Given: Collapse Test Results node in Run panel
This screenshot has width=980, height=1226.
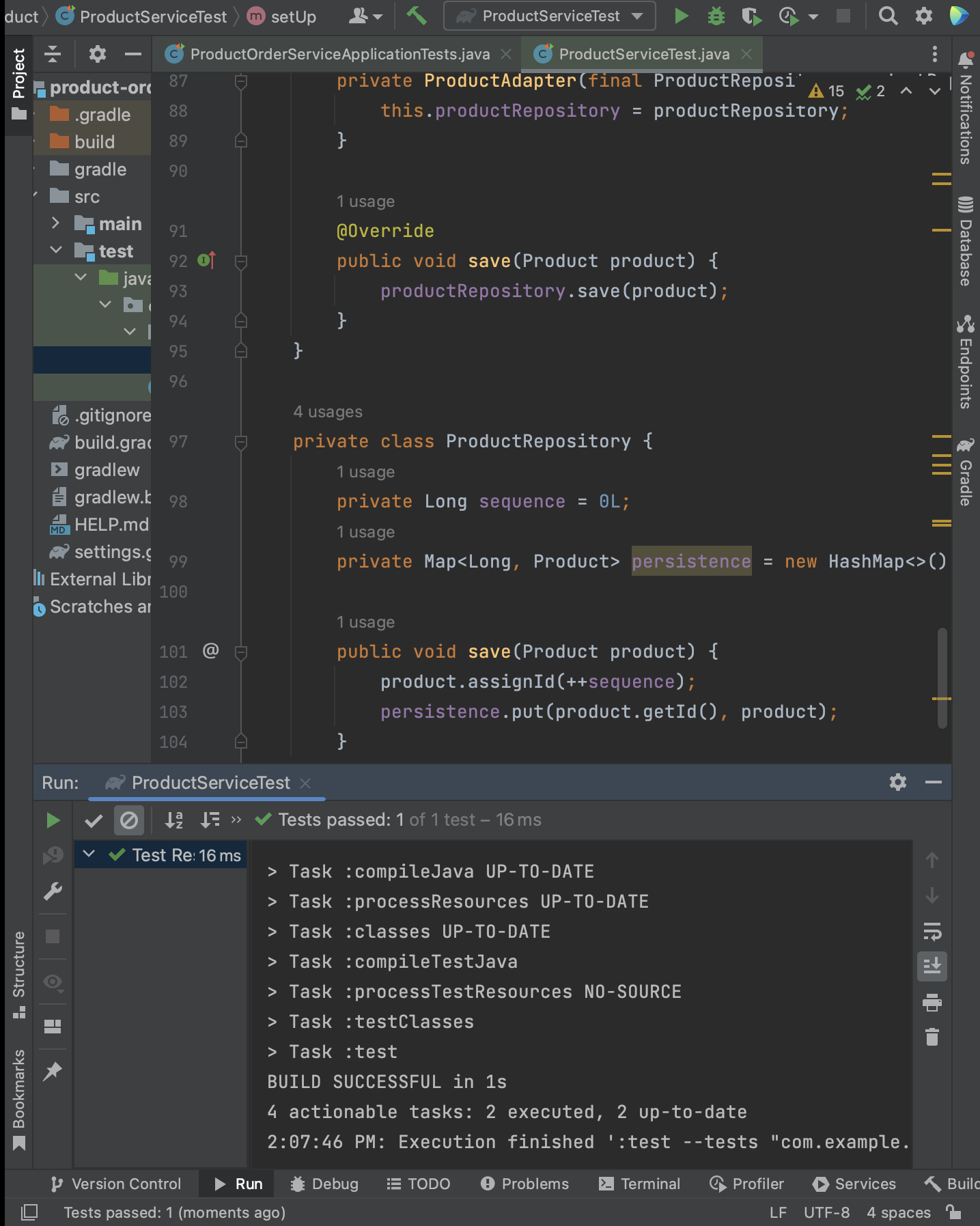Looking at the screenshot, I should pos(89,854).
